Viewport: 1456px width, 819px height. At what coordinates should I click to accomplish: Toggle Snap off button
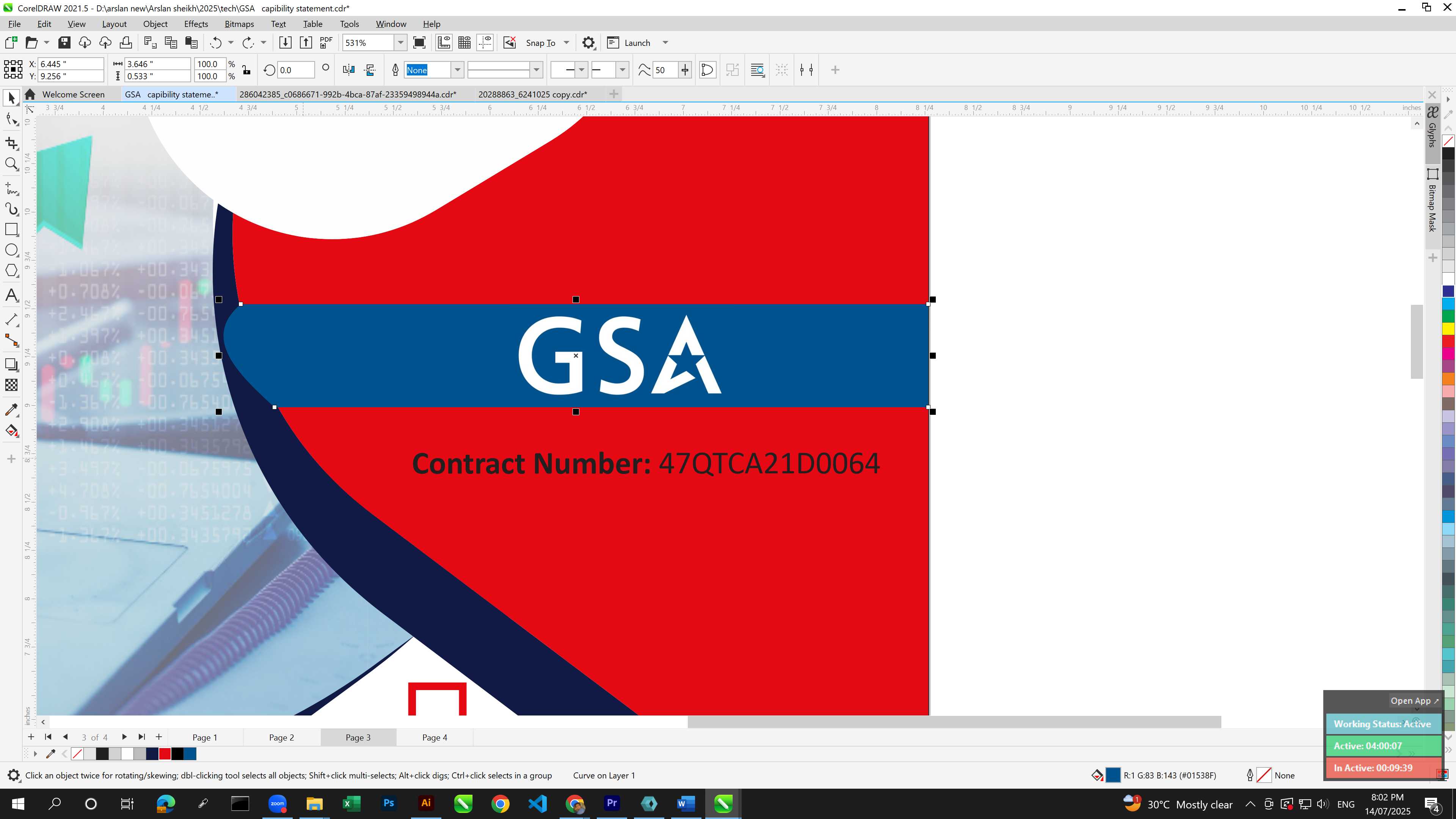coord(510,43)
